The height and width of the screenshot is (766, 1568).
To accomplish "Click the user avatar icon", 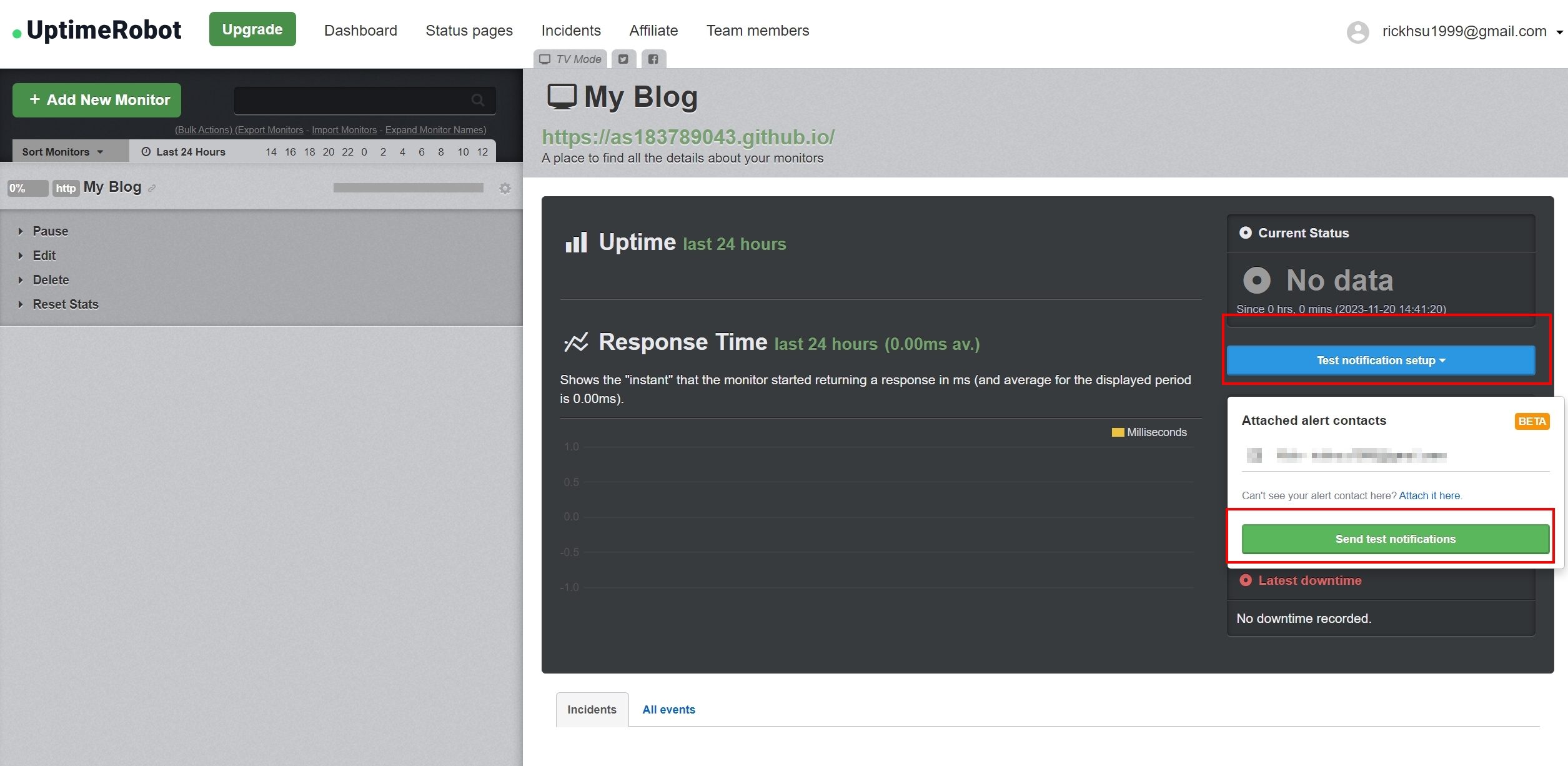I will point(1357,32).
